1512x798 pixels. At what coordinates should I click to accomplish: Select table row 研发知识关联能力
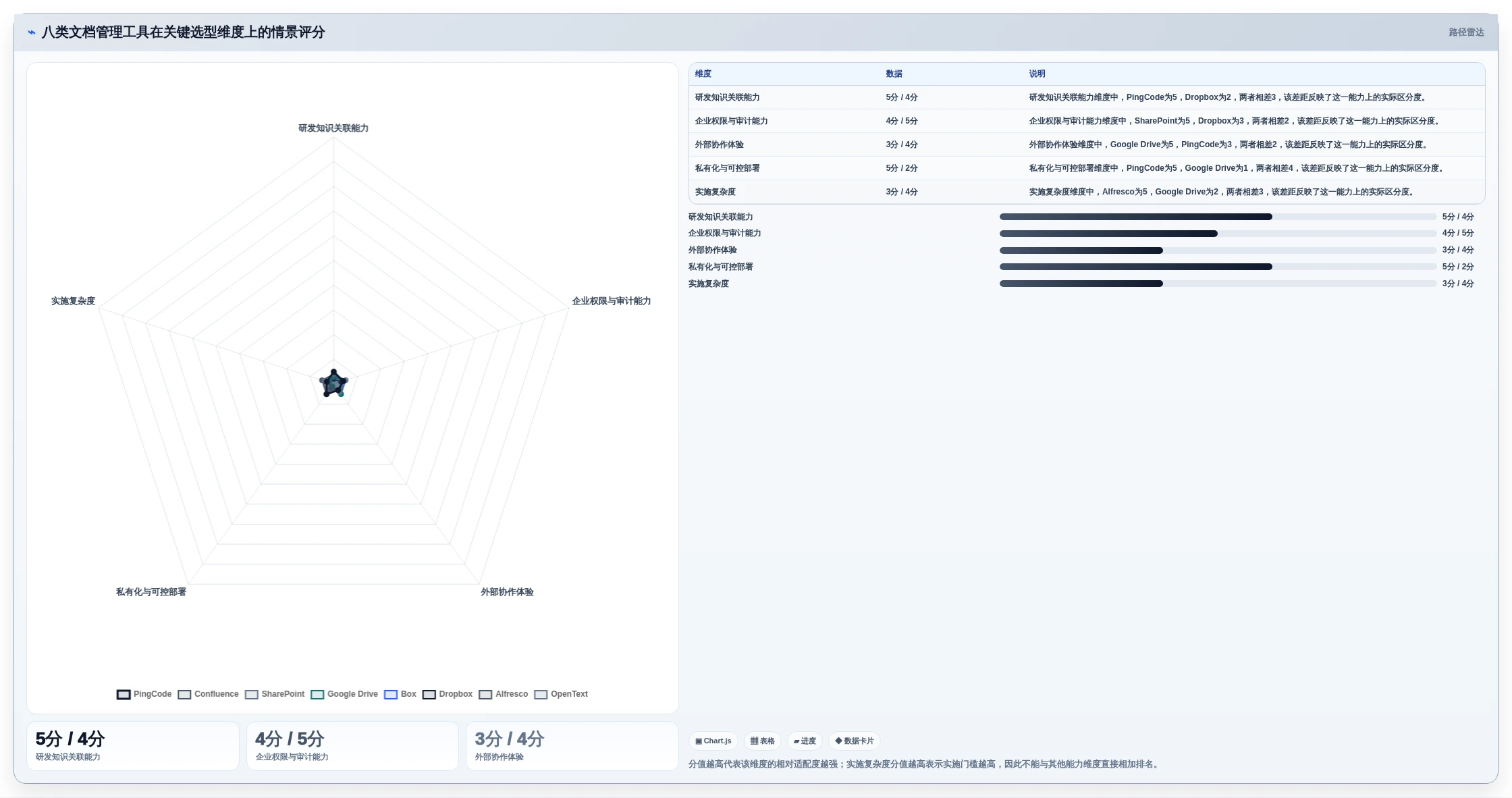click(x=1087, y=97)
